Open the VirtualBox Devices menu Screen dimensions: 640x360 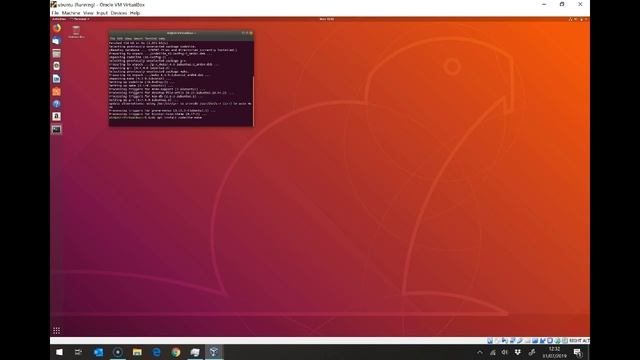(119, 13)
